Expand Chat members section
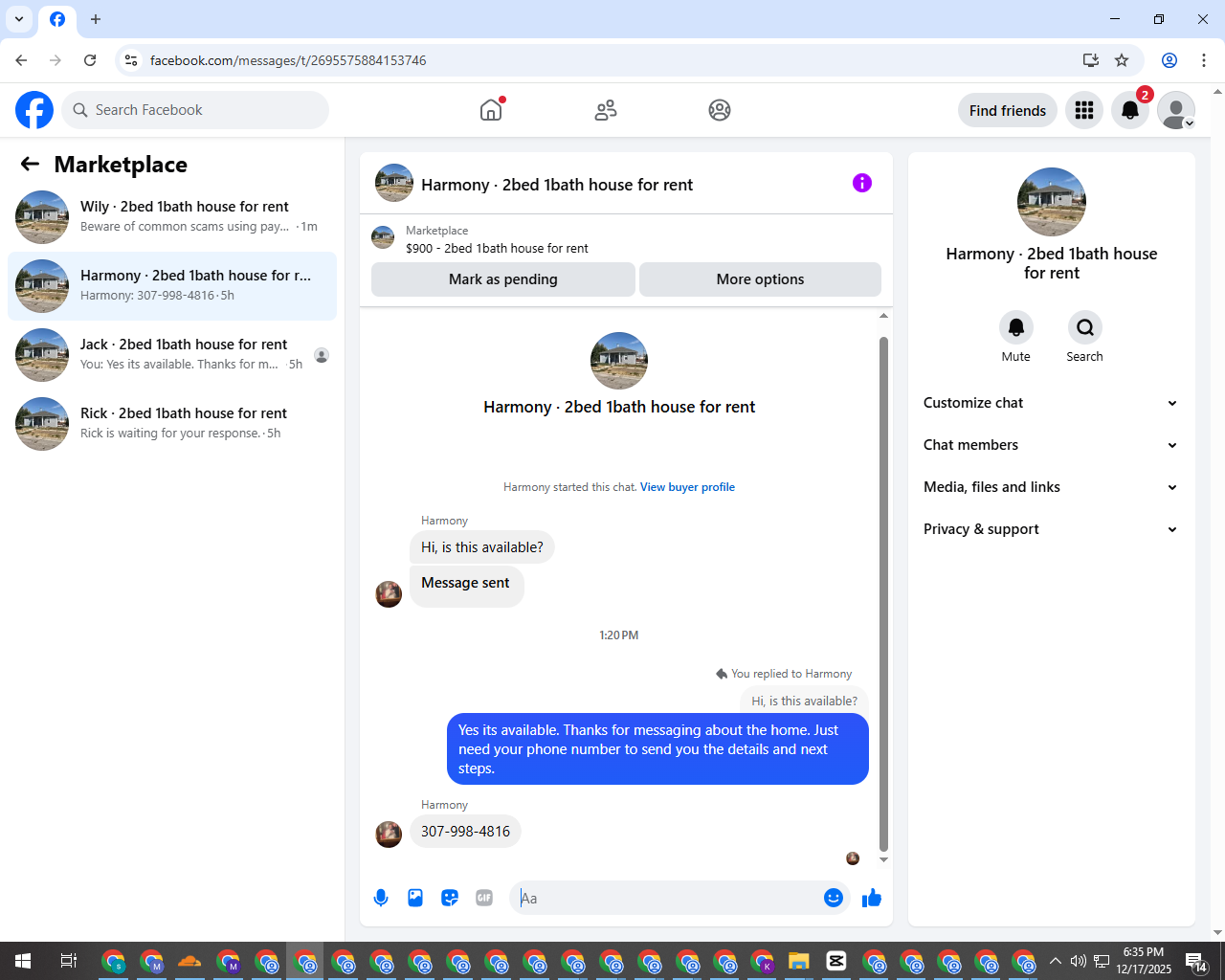This screenshot has height=980, width=1225. [x=1051, y=445]
